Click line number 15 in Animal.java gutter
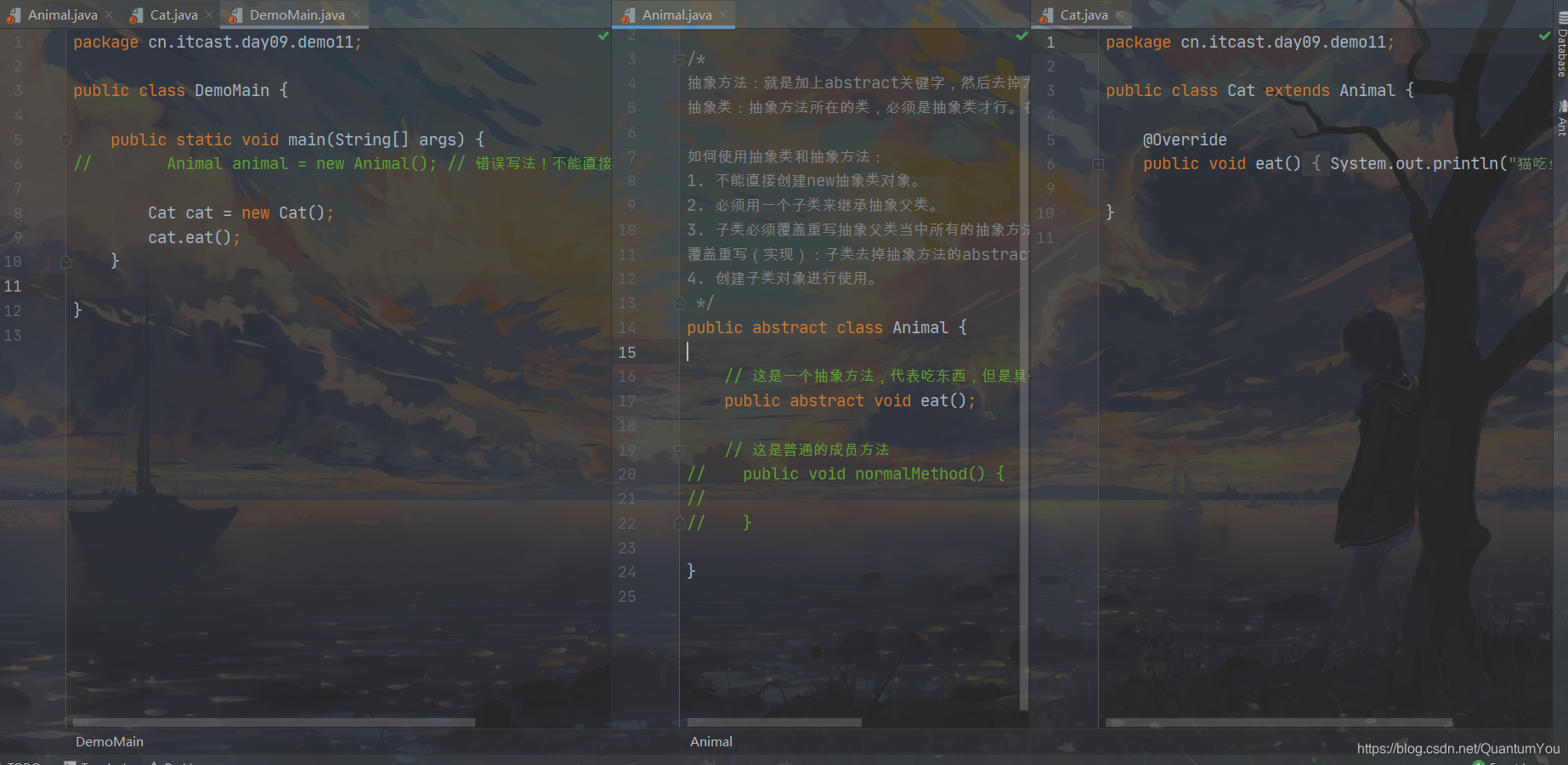Image resolution: width=1568 pixels, height=765 pixels. coord(627,353)
